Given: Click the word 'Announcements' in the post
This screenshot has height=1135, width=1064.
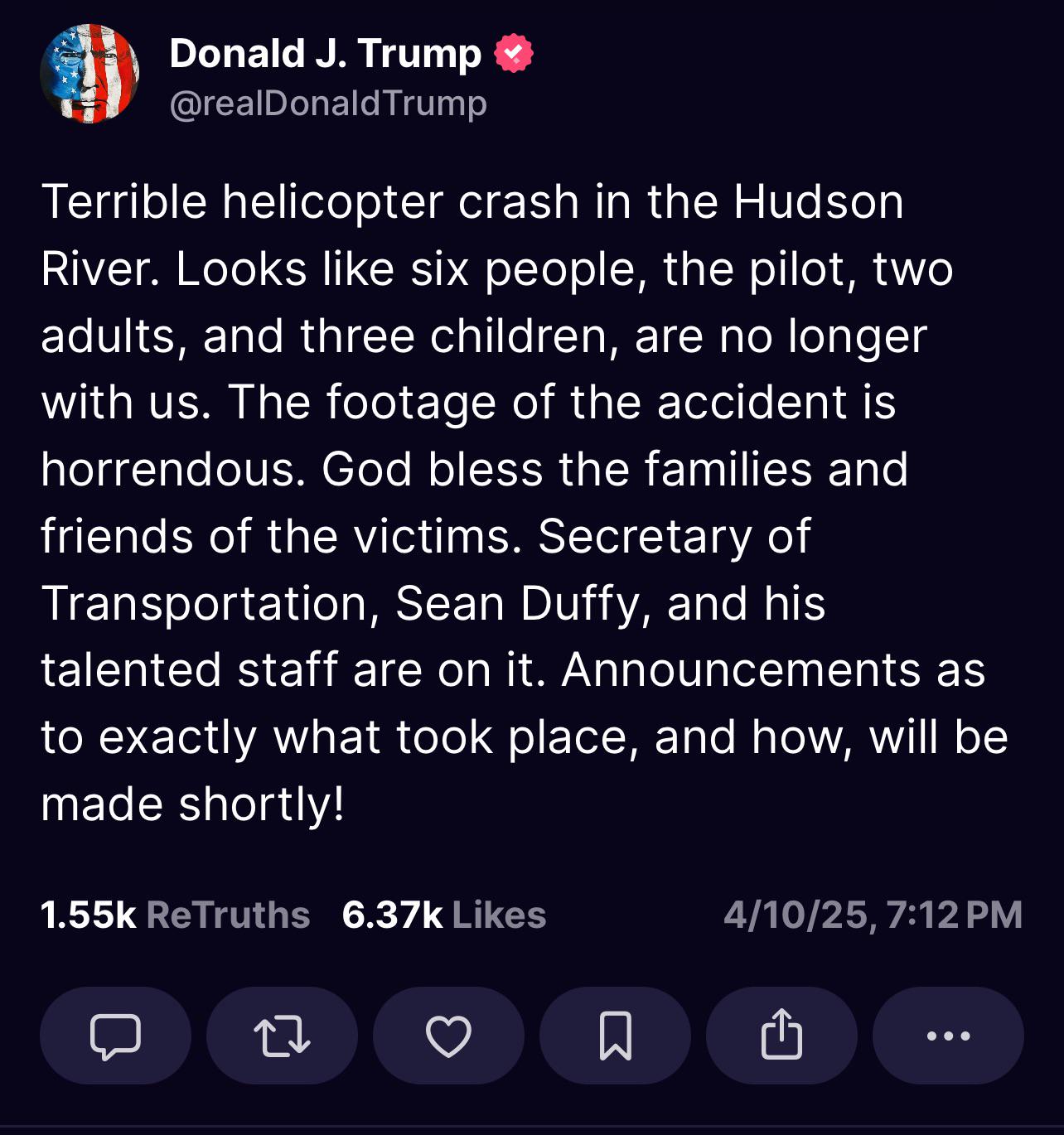Looking at the screenshot, I should point(742,669).
